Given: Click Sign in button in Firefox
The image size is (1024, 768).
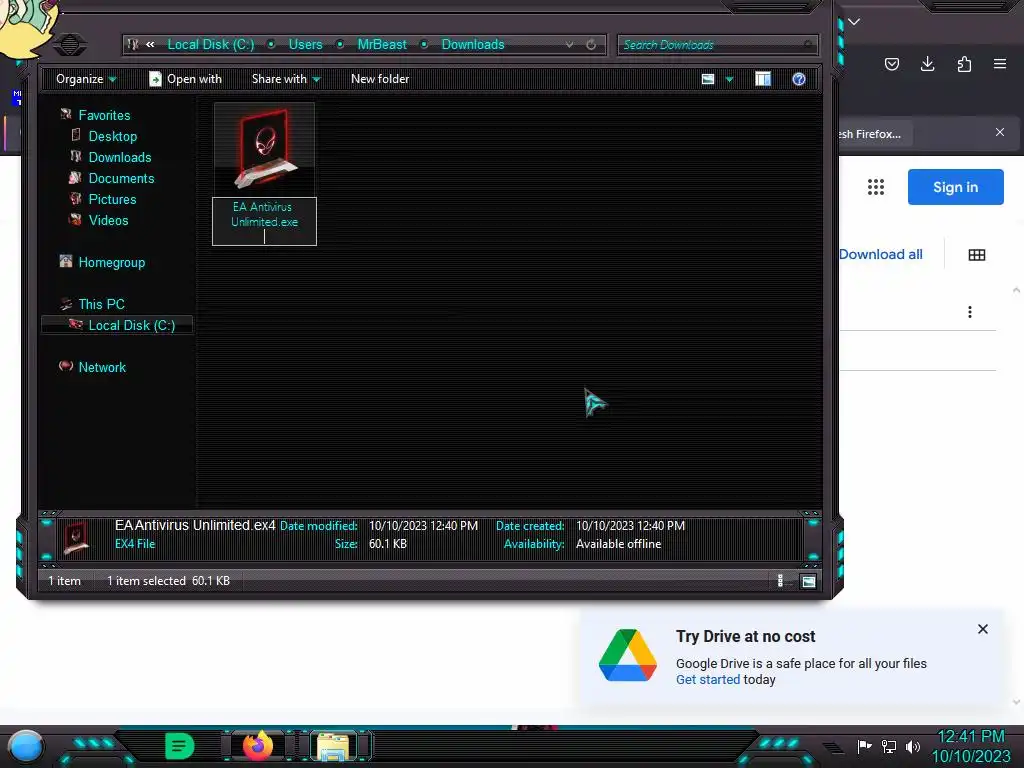Looking at the screenshot, I should click(955, 187).
